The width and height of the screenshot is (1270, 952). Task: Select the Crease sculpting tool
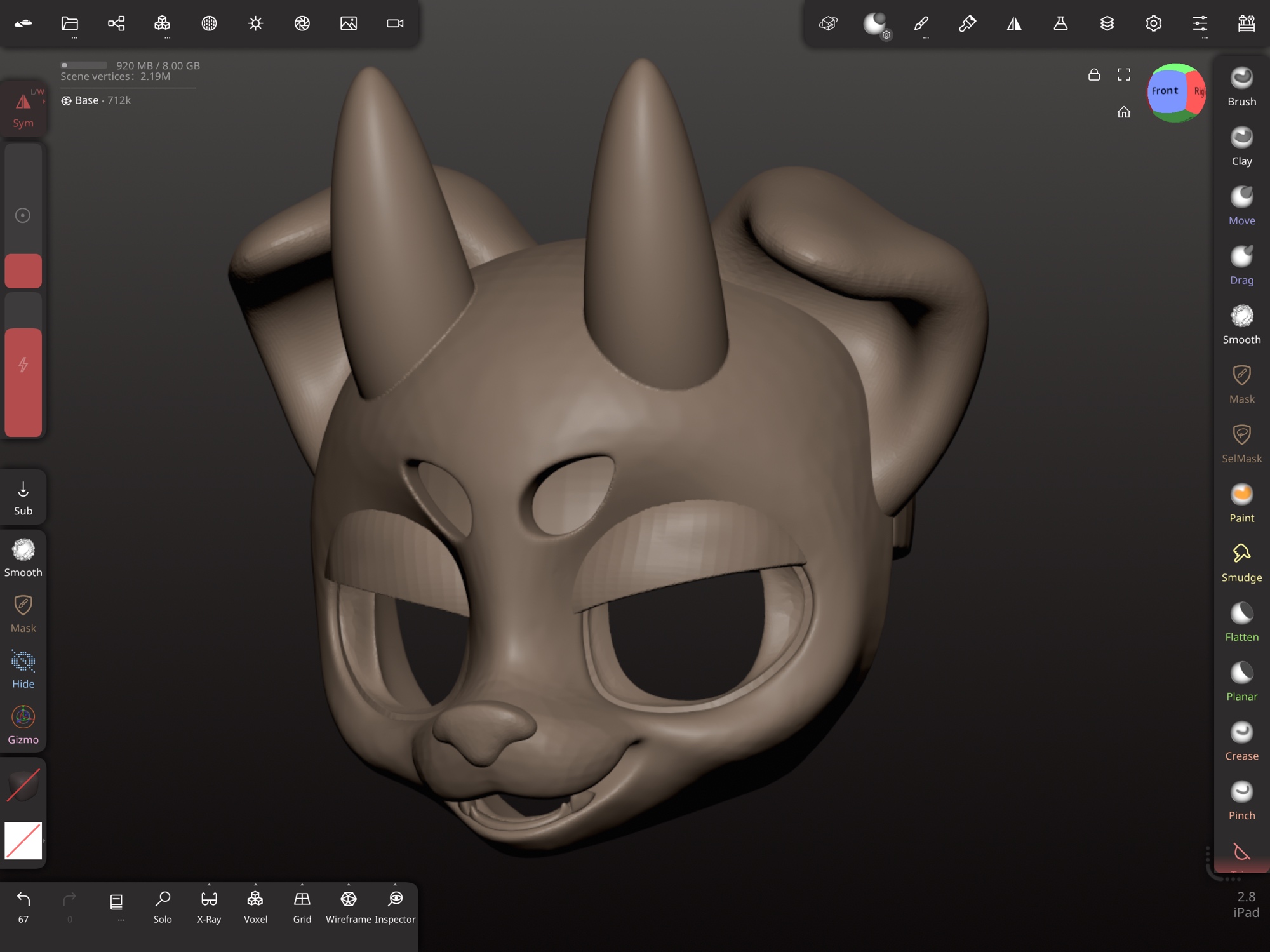coord(1241,741)
